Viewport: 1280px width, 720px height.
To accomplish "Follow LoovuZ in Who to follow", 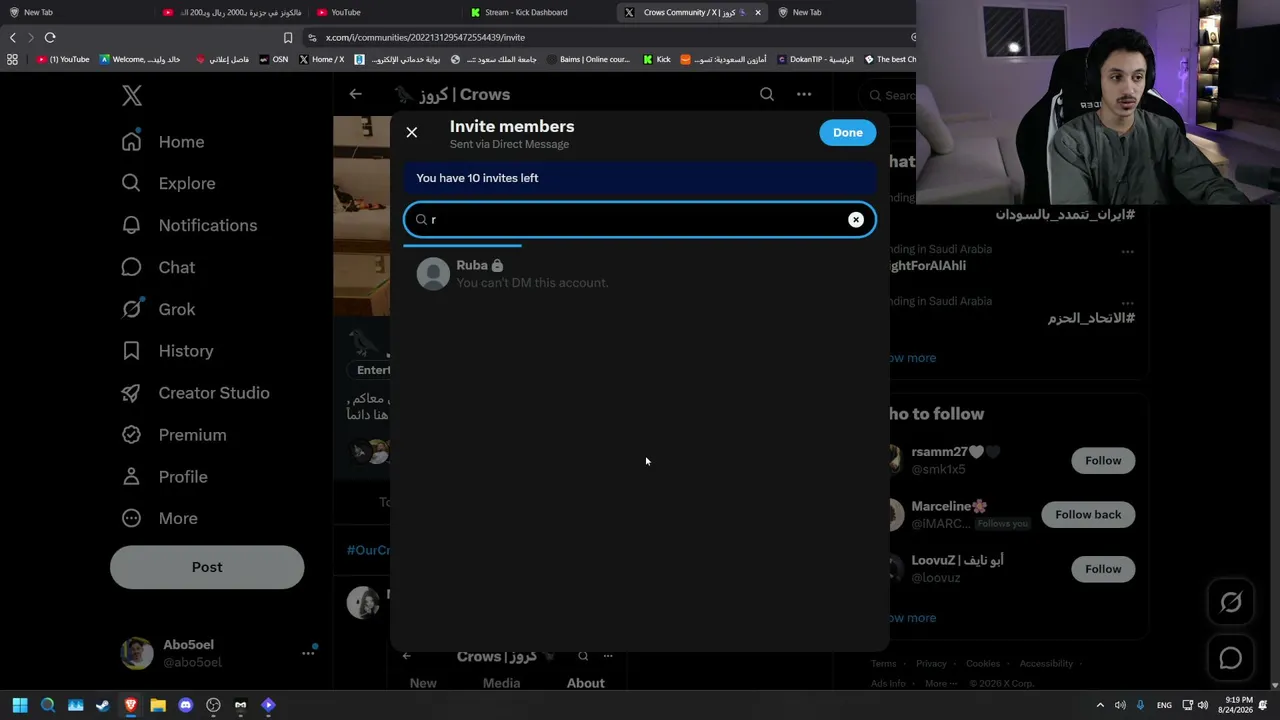I will [1103, 569].
